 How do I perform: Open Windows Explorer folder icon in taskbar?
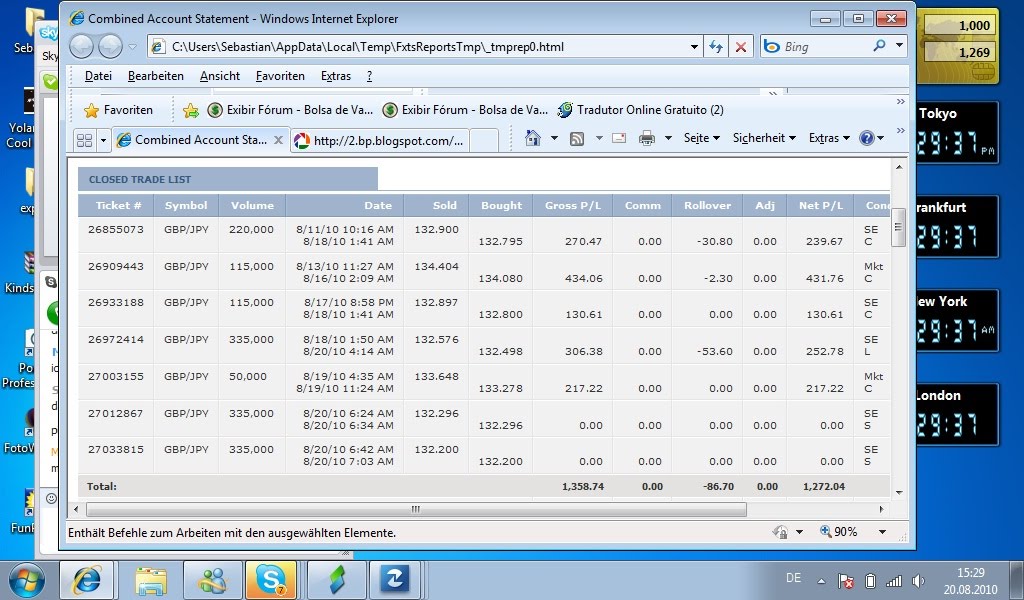pyautogui.click(x=151, y=580)
